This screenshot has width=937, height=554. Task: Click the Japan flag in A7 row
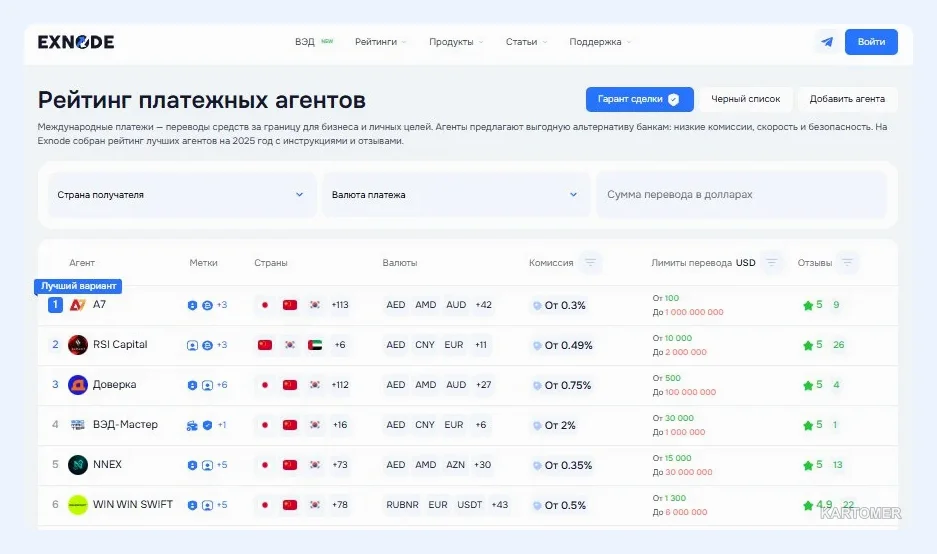pos(265,305)
